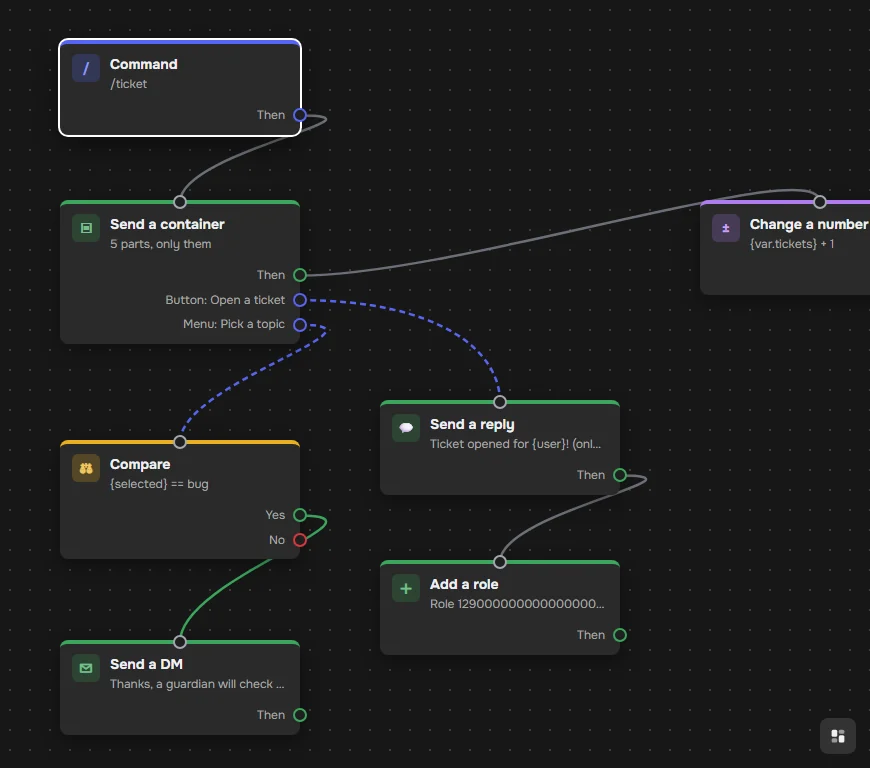Click the No label on Compare node
The height and width of the screenshot is (768, 870).
[276, 540]
